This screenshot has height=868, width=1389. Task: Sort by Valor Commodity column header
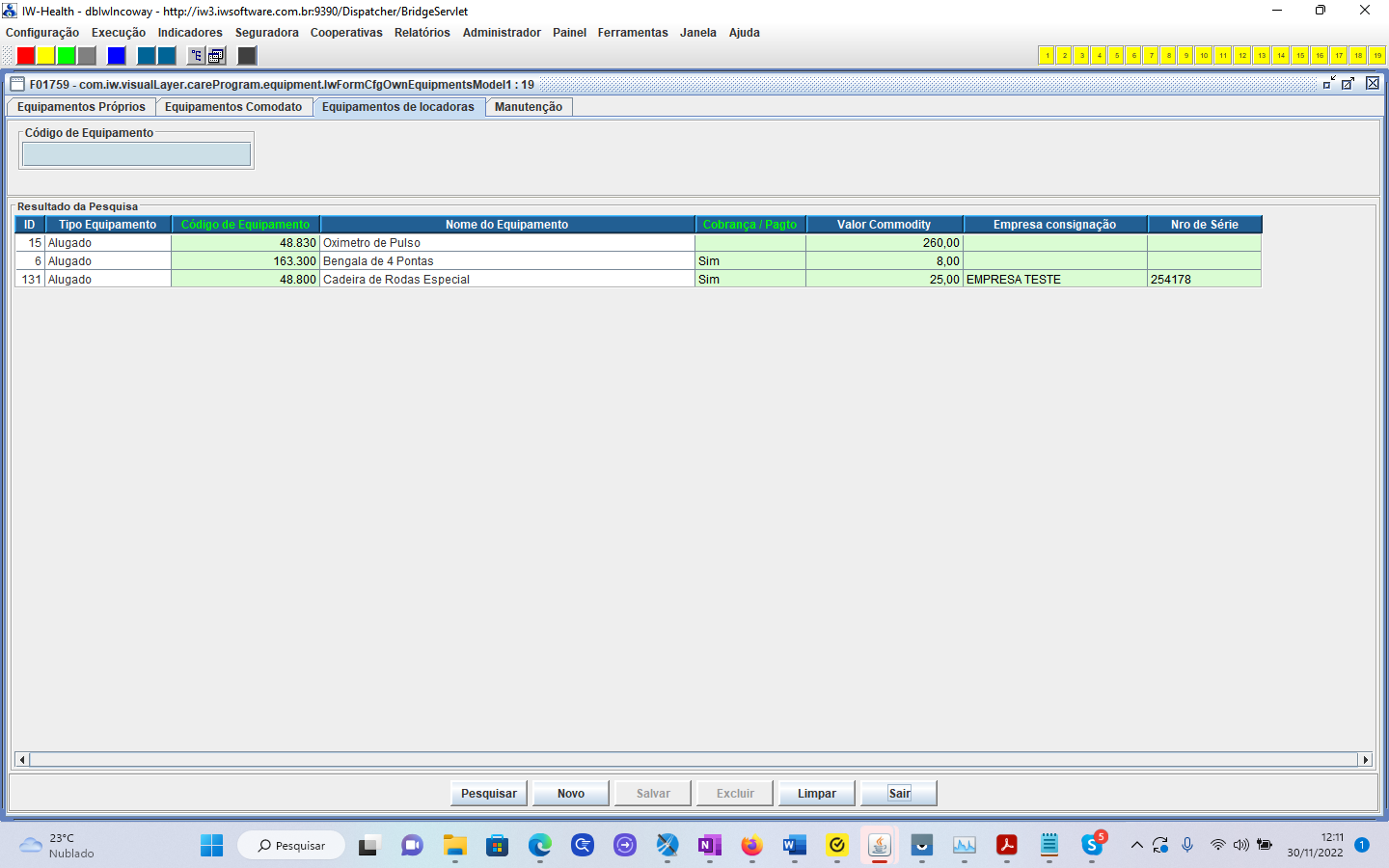(x=884, y=225)
